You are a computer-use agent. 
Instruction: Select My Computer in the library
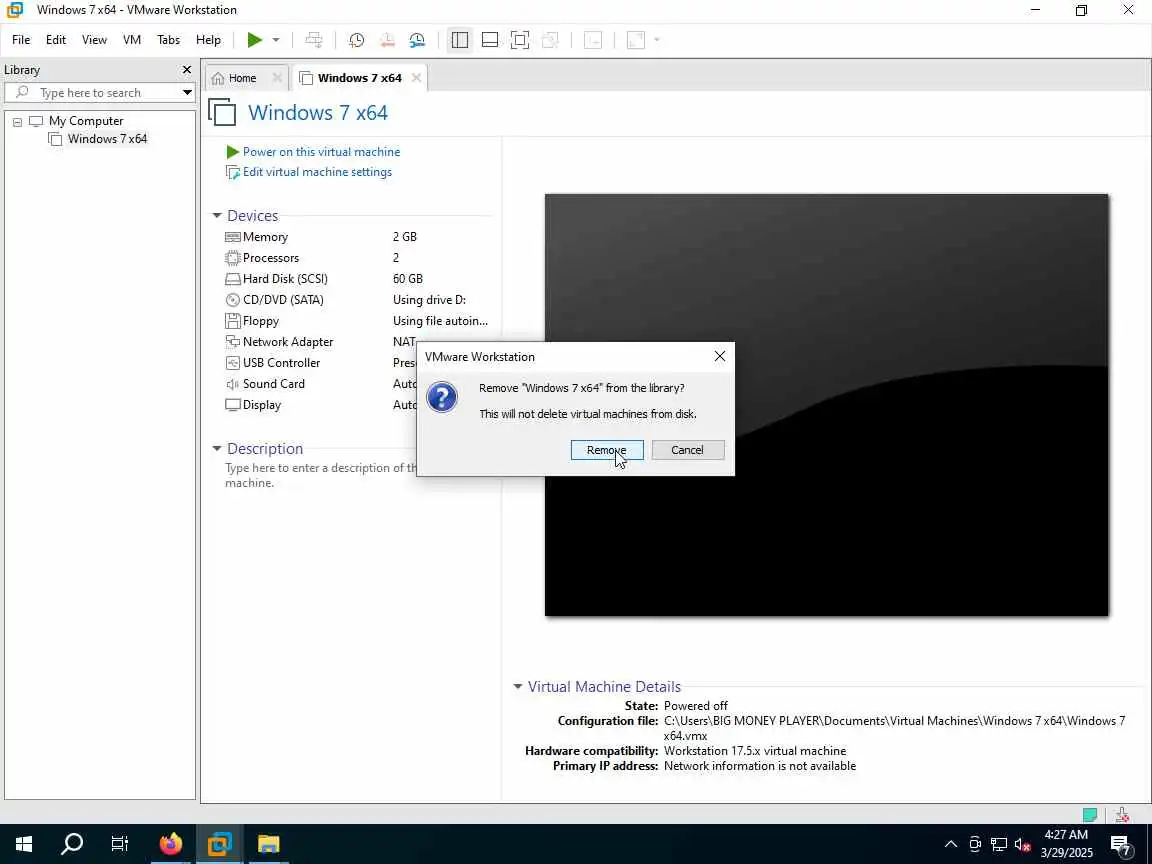[x=85, y=121]
